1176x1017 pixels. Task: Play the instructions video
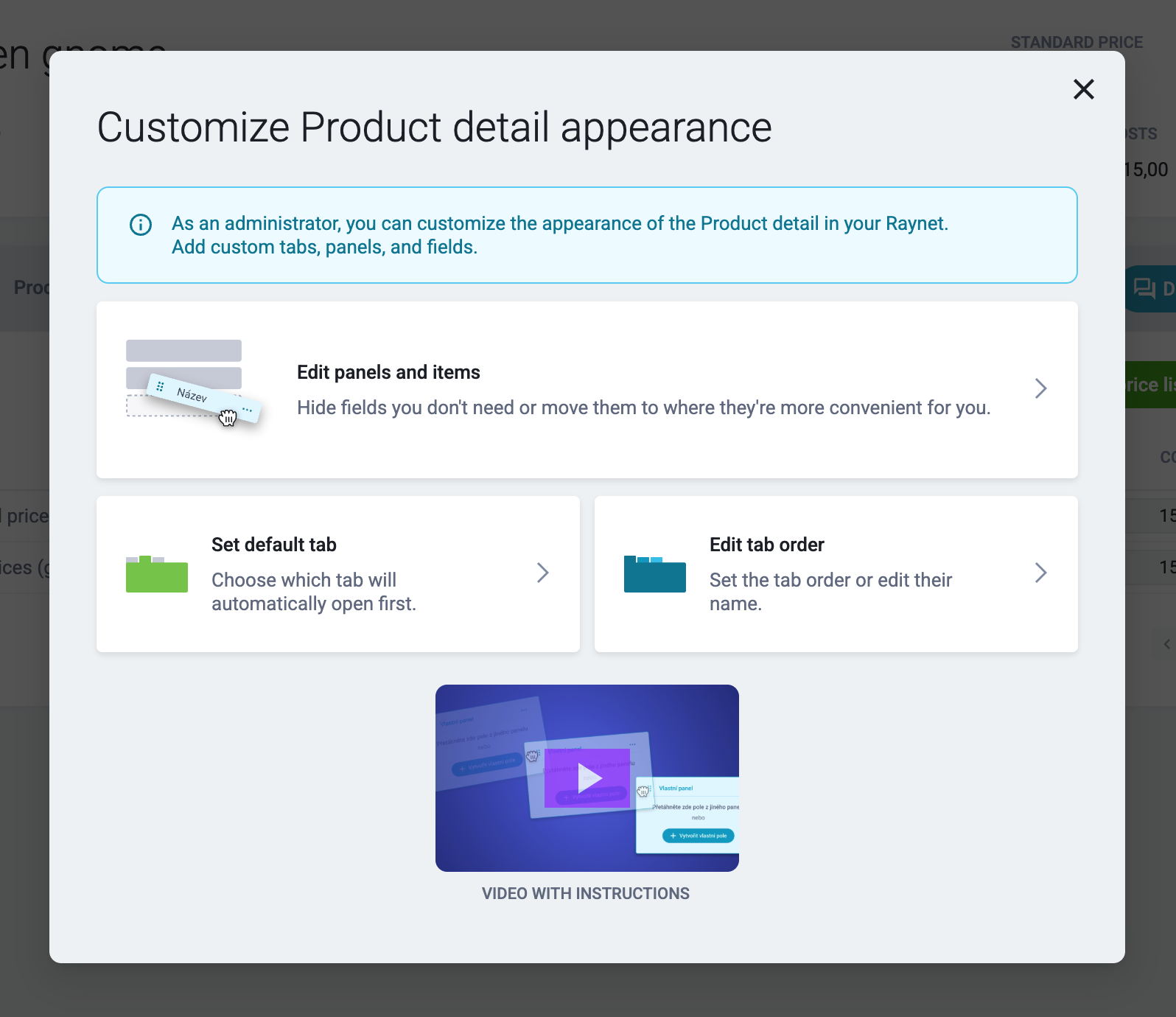point(587,778)
